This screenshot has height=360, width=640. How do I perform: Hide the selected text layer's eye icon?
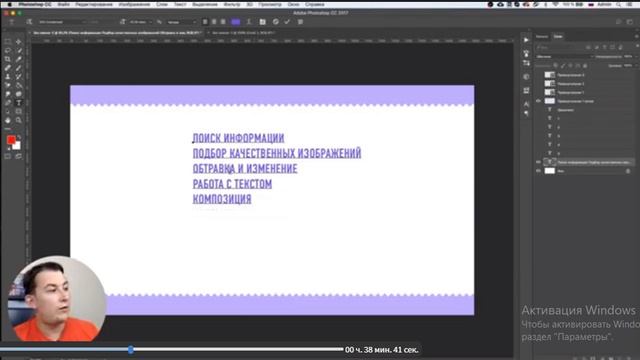pyautogui.click(x=538, y=162)
